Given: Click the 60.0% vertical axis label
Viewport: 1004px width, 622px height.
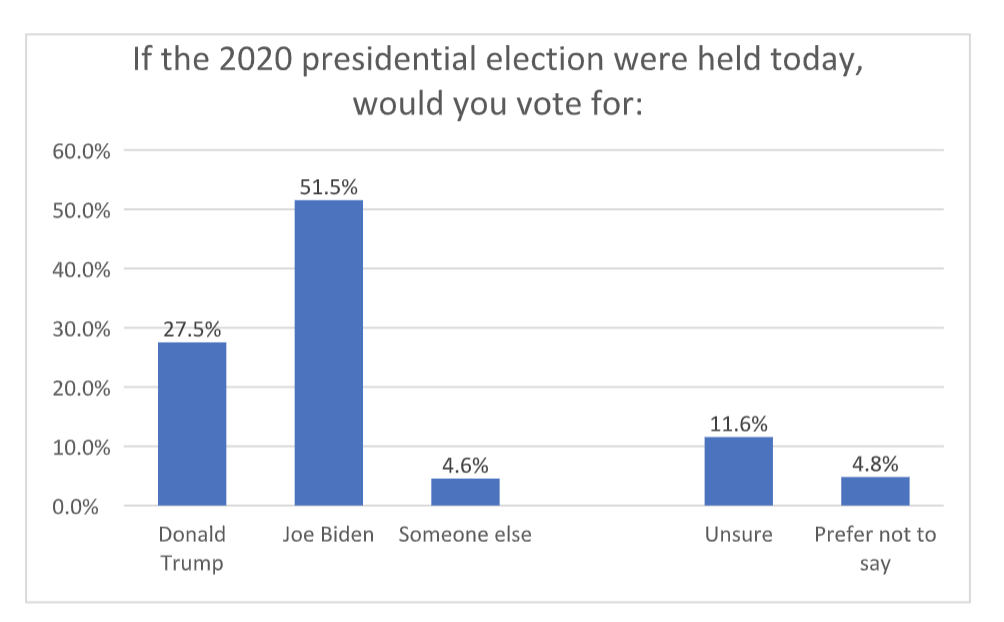Looking at the screenshot, I should [81, 152].
